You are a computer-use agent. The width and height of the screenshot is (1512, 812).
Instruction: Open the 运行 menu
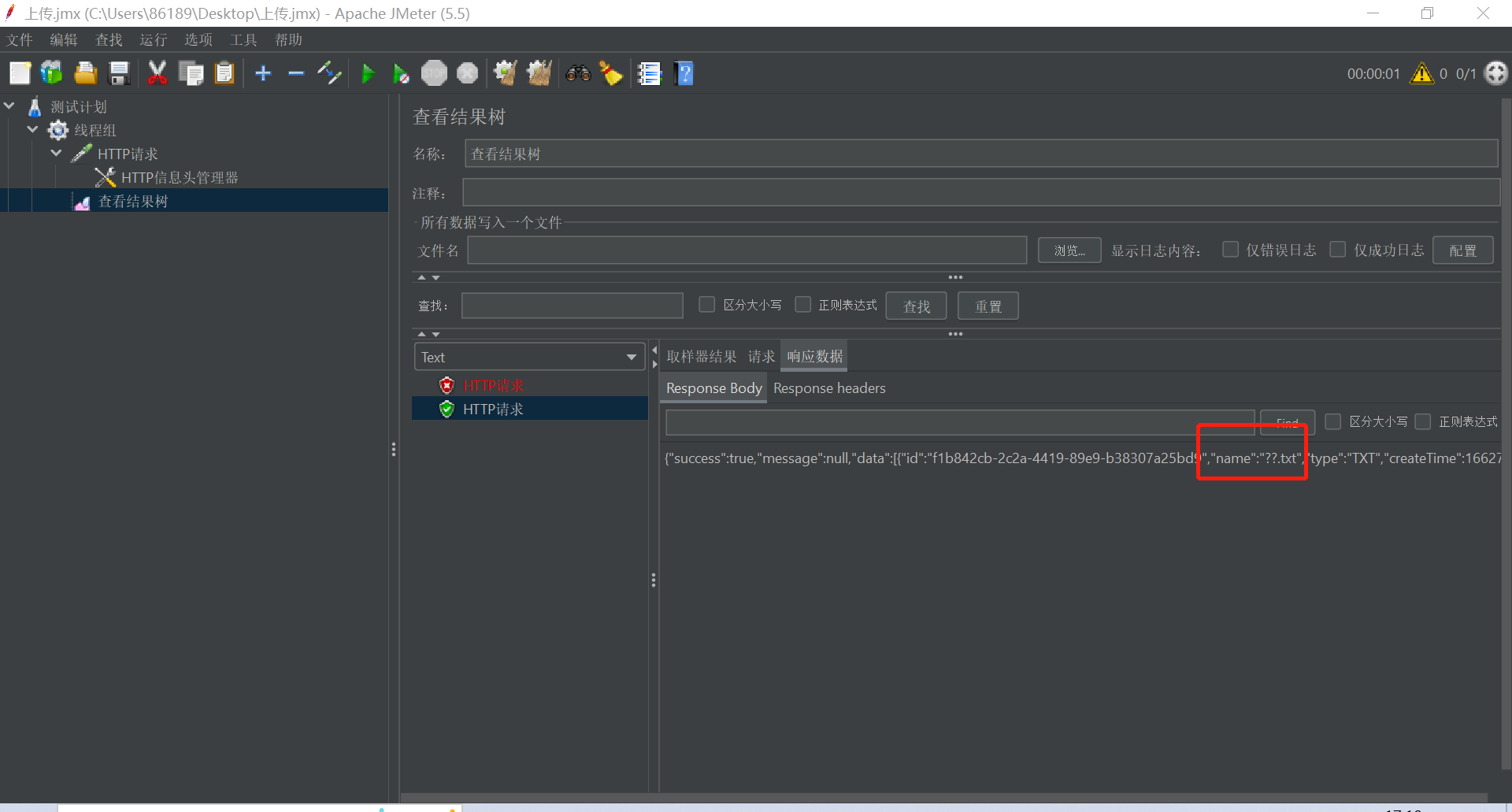tap(153, 39)
